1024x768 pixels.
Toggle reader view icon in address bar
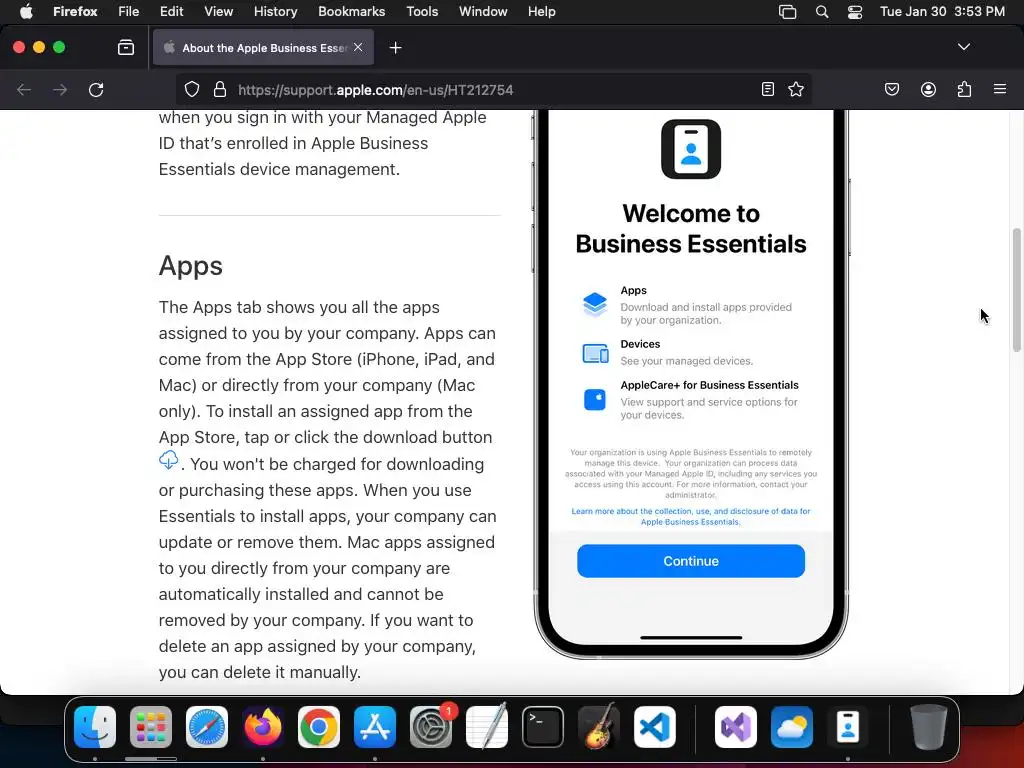point(768,89)
